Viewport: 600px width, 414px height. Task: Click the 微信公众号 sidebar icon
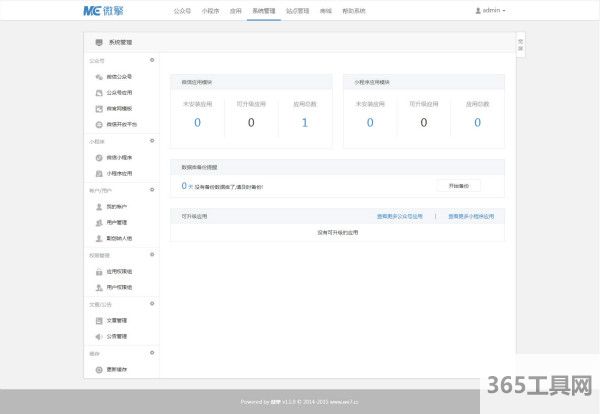click(98, 76)
